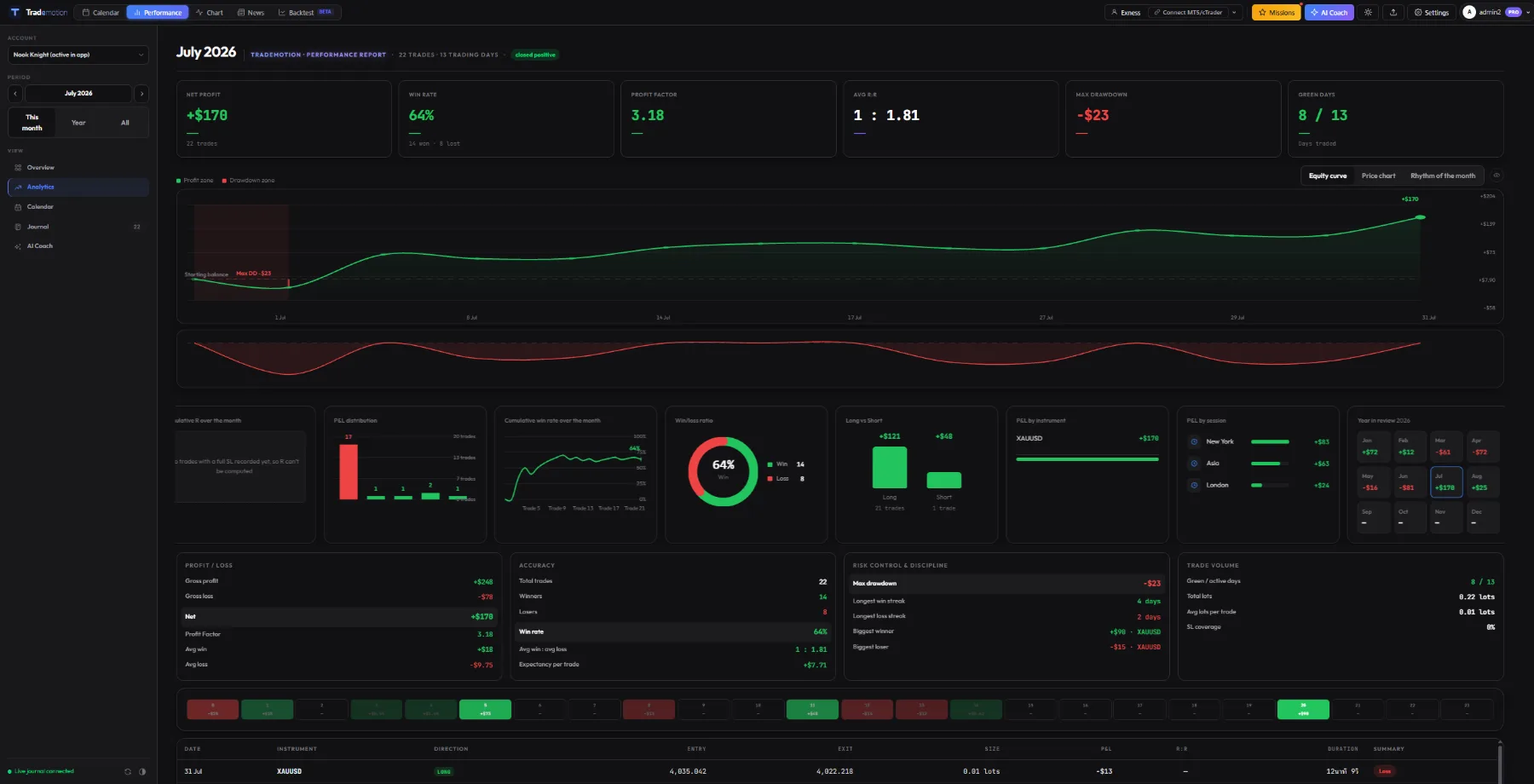This screenshot has height=784, width=1534.
Task: Switch to Rhythm of the month view
Action: (1442, 176)
